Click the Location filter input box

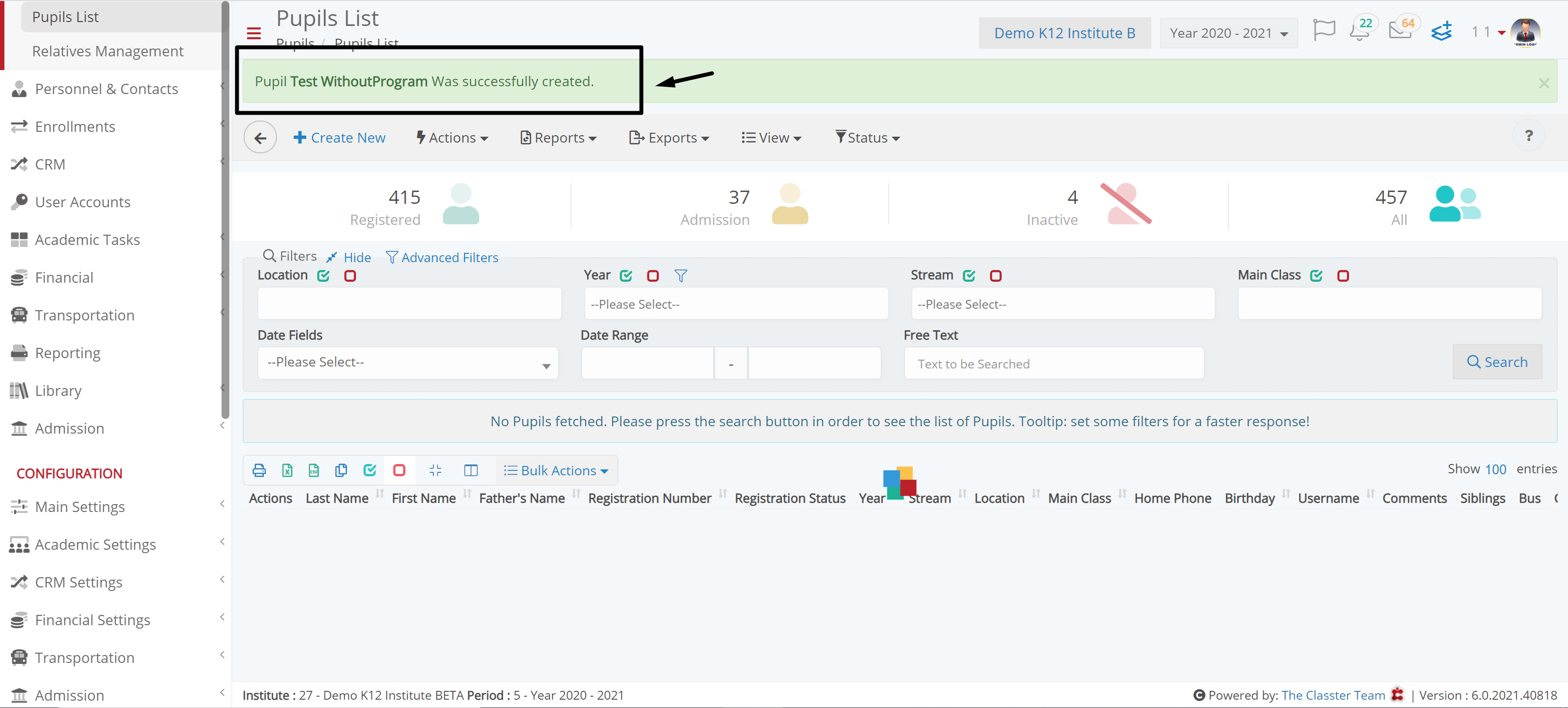409,303
